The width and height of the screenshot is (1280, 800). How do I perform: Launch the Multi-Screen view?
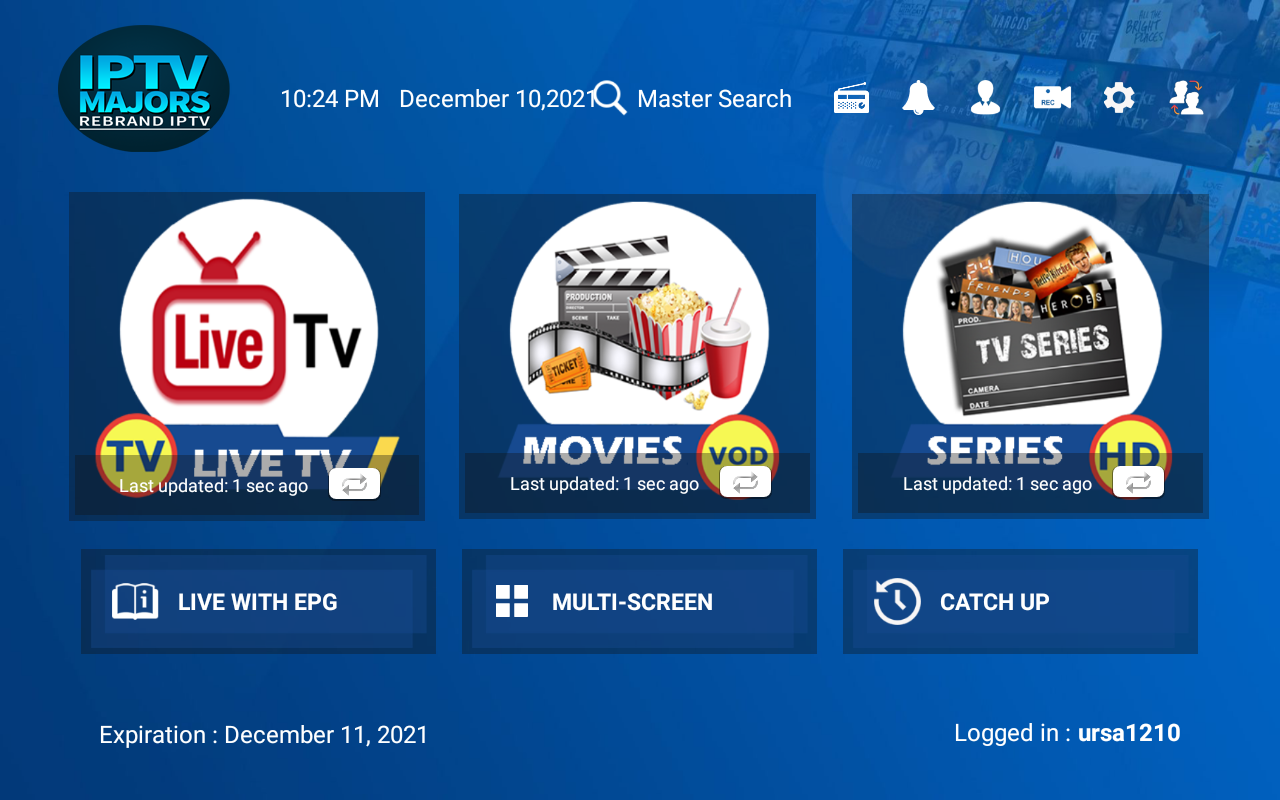[x=639, y=602]
